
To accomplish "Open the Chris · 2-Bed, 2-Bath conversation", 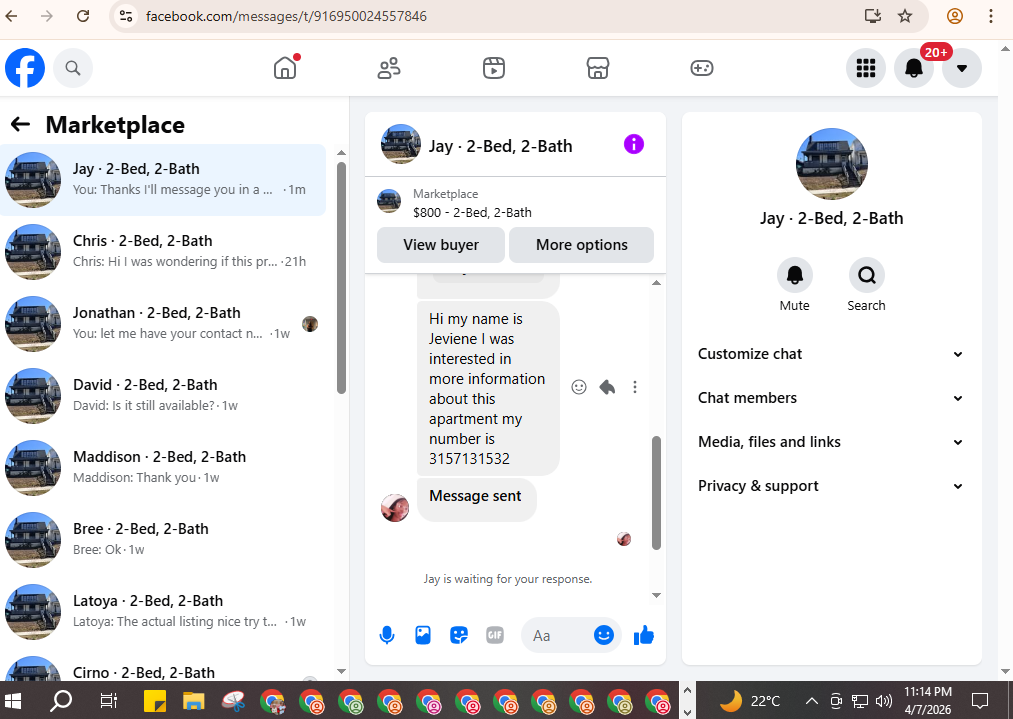I will point(163,251).
